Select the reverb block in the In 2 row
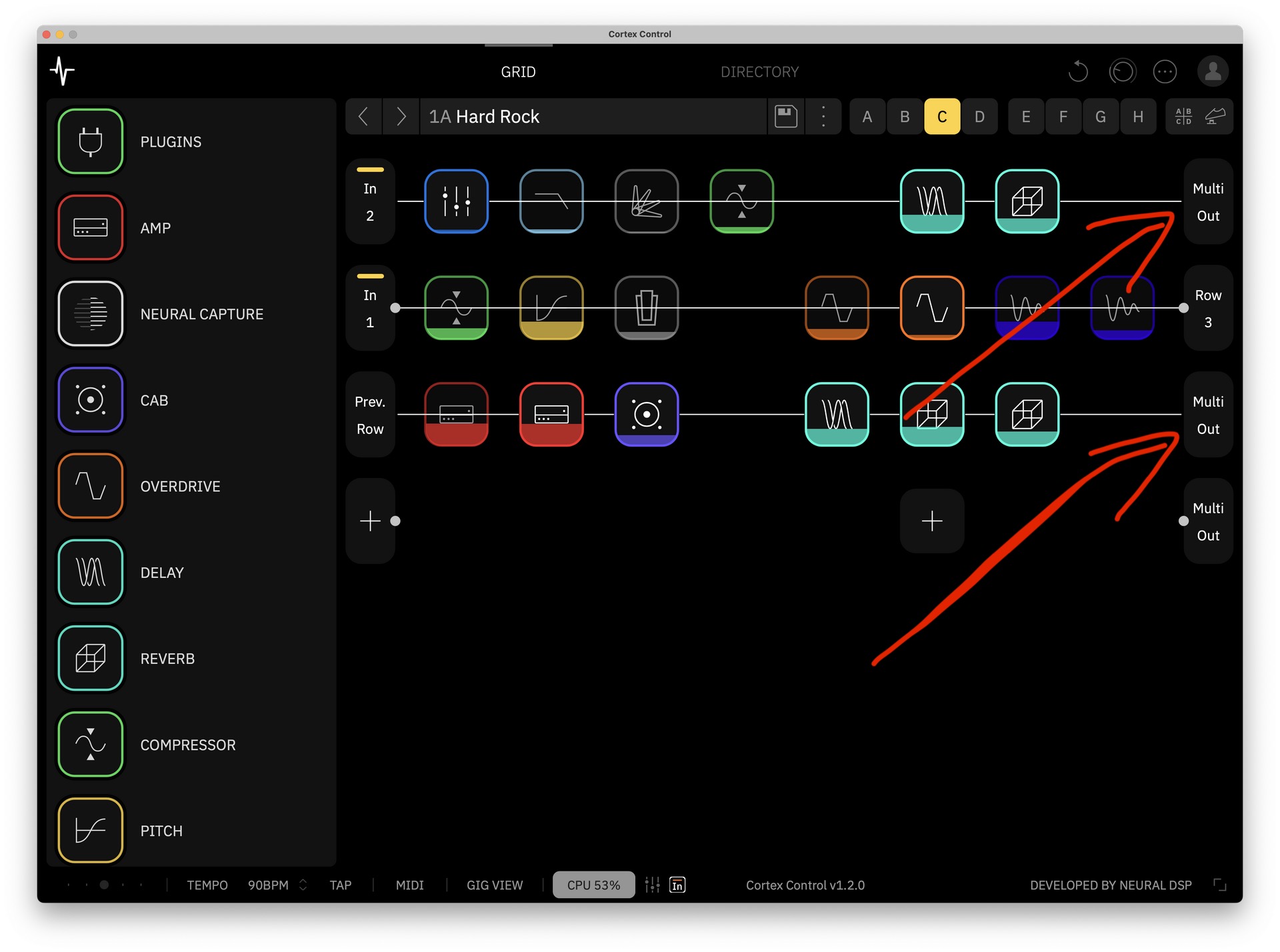The image size is (1280, 952). 1027,201
